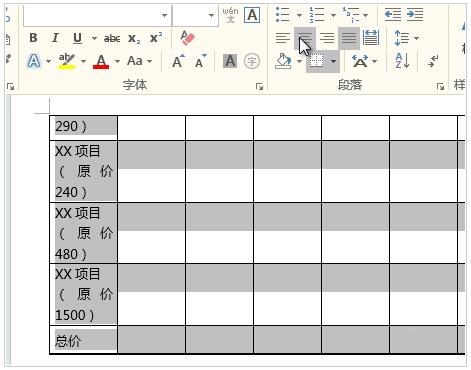
Task: Toggle superscript formatting
Action: 156,38
